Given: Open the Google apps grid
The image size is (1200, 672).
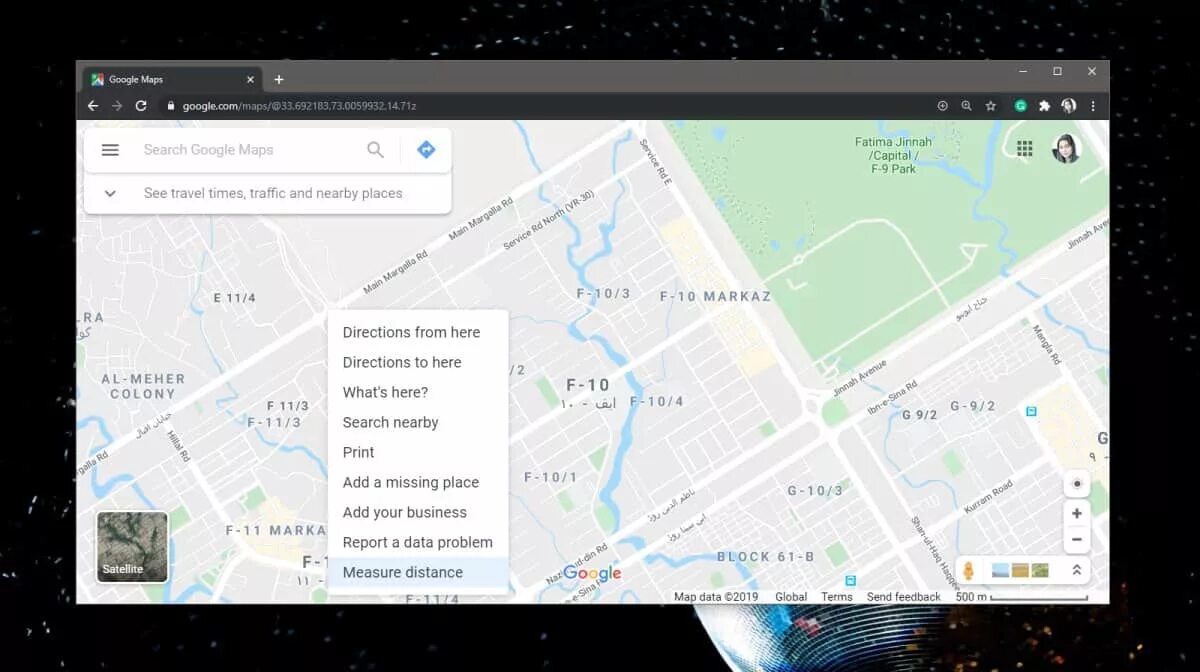Looking at the screenshot, I should click(x=1024, y=149).
